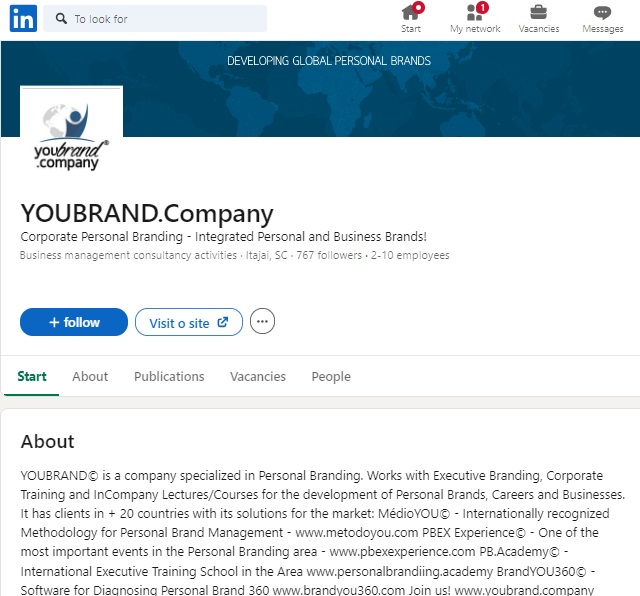The height and width of the screenshot is (596, 640).
Task: Click the 2-10 employees link
Action: pos(410,255)
